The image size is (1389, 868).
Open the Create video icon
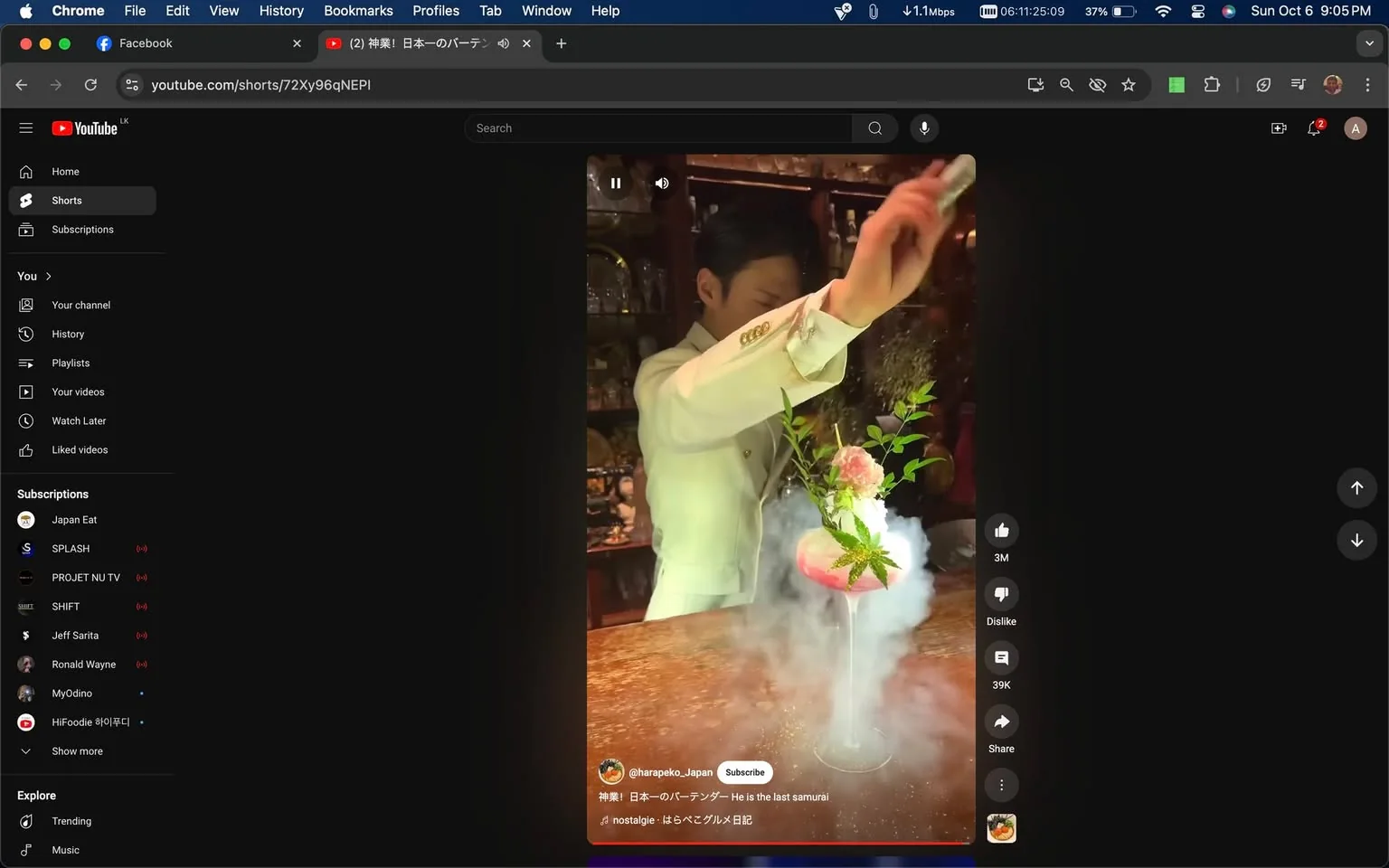(1279, 128)
